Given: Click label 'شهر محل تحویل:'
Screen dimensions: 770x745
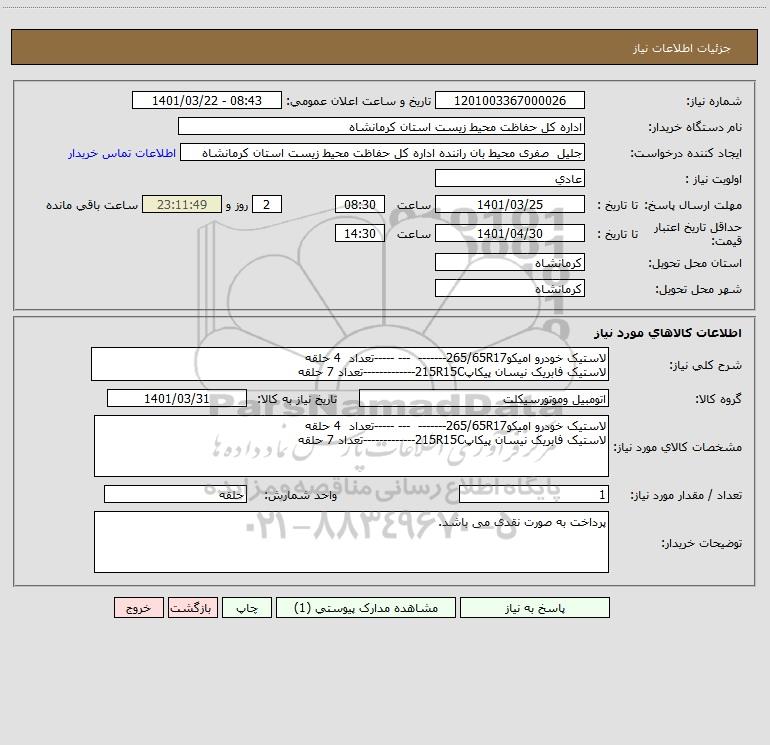Looking at the screenshot, I should [x=698, y=290].
